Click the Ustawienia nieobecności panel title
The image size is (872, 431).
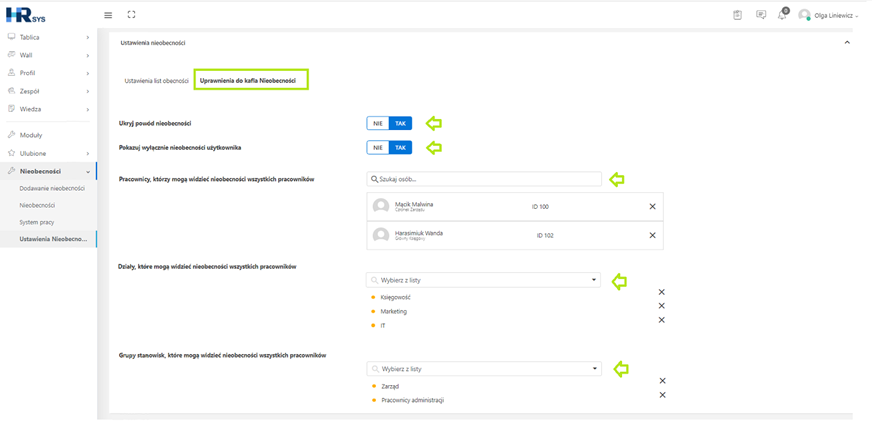coord(153,42)
